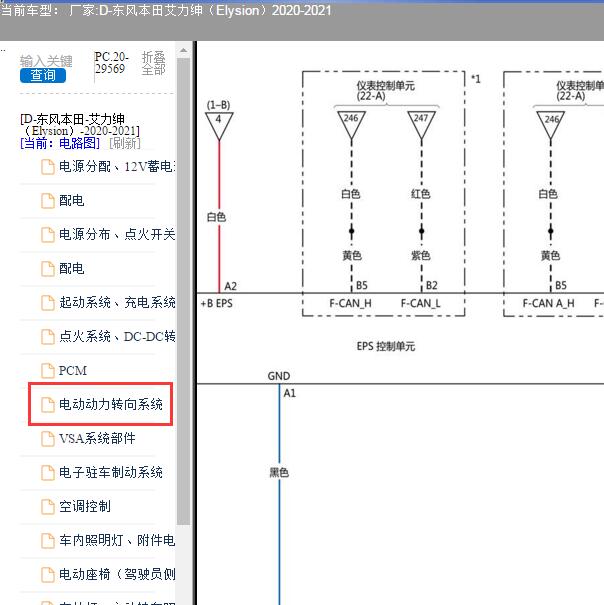The height and width of the screenshot is (605, 604).
Task: Open 电子驻车制动系统 document icon
Action: (48, 472)
